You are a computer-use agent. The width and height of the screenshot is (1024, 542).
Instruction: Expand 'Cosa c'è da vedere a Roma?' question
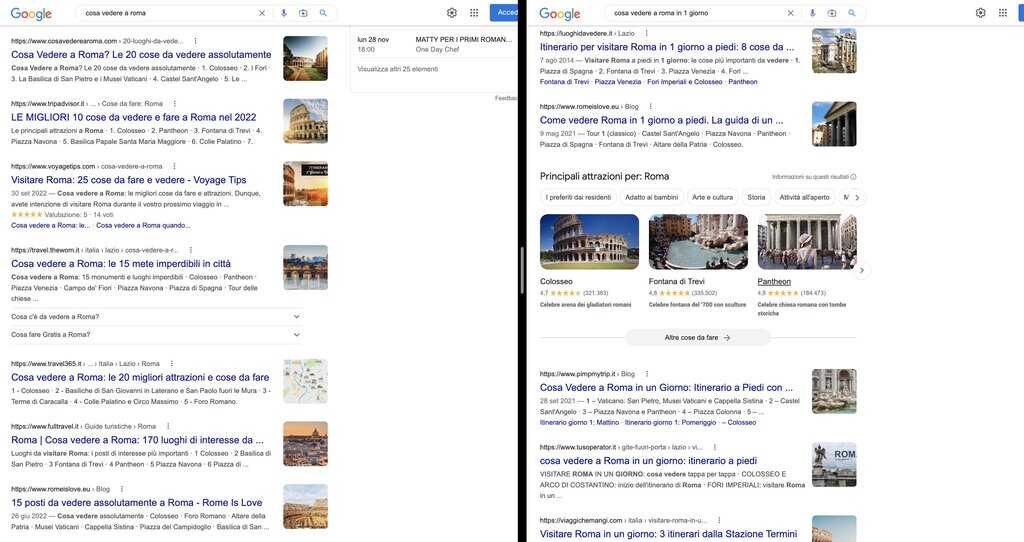click(x=157, y=317)
